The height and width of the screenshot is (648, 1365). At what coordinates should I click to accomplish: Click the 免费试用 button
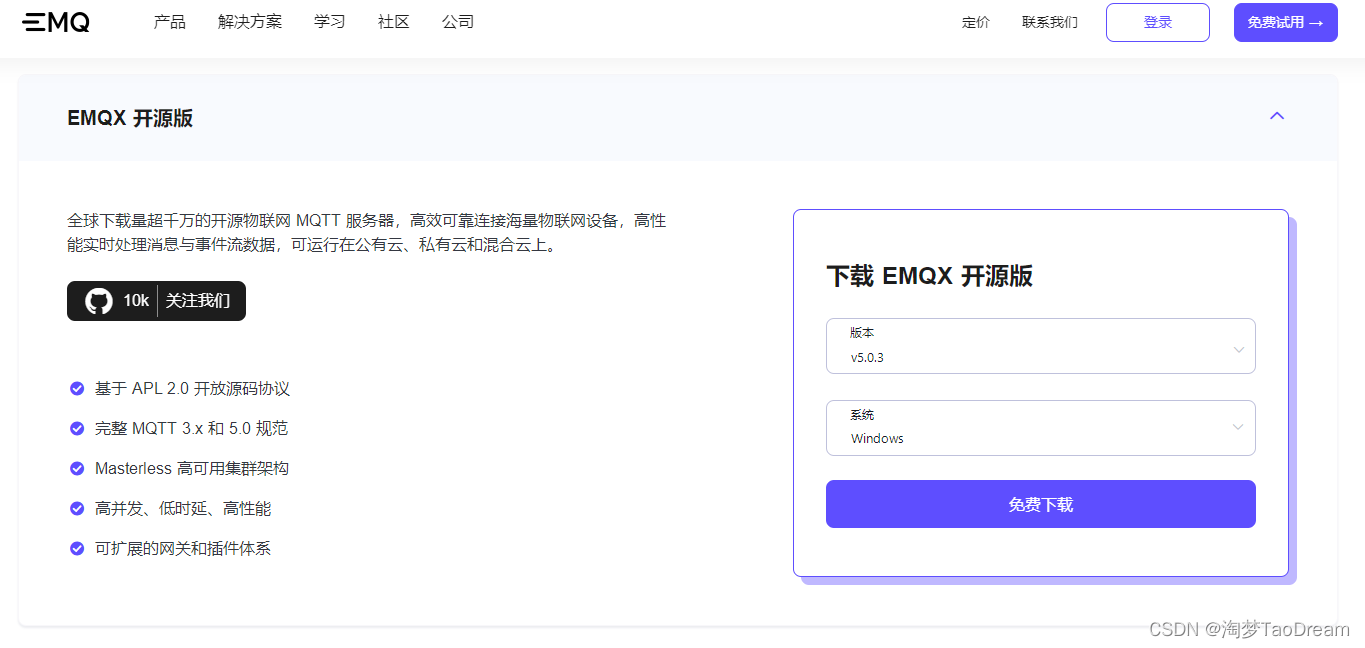click(x=1286, y=22)
